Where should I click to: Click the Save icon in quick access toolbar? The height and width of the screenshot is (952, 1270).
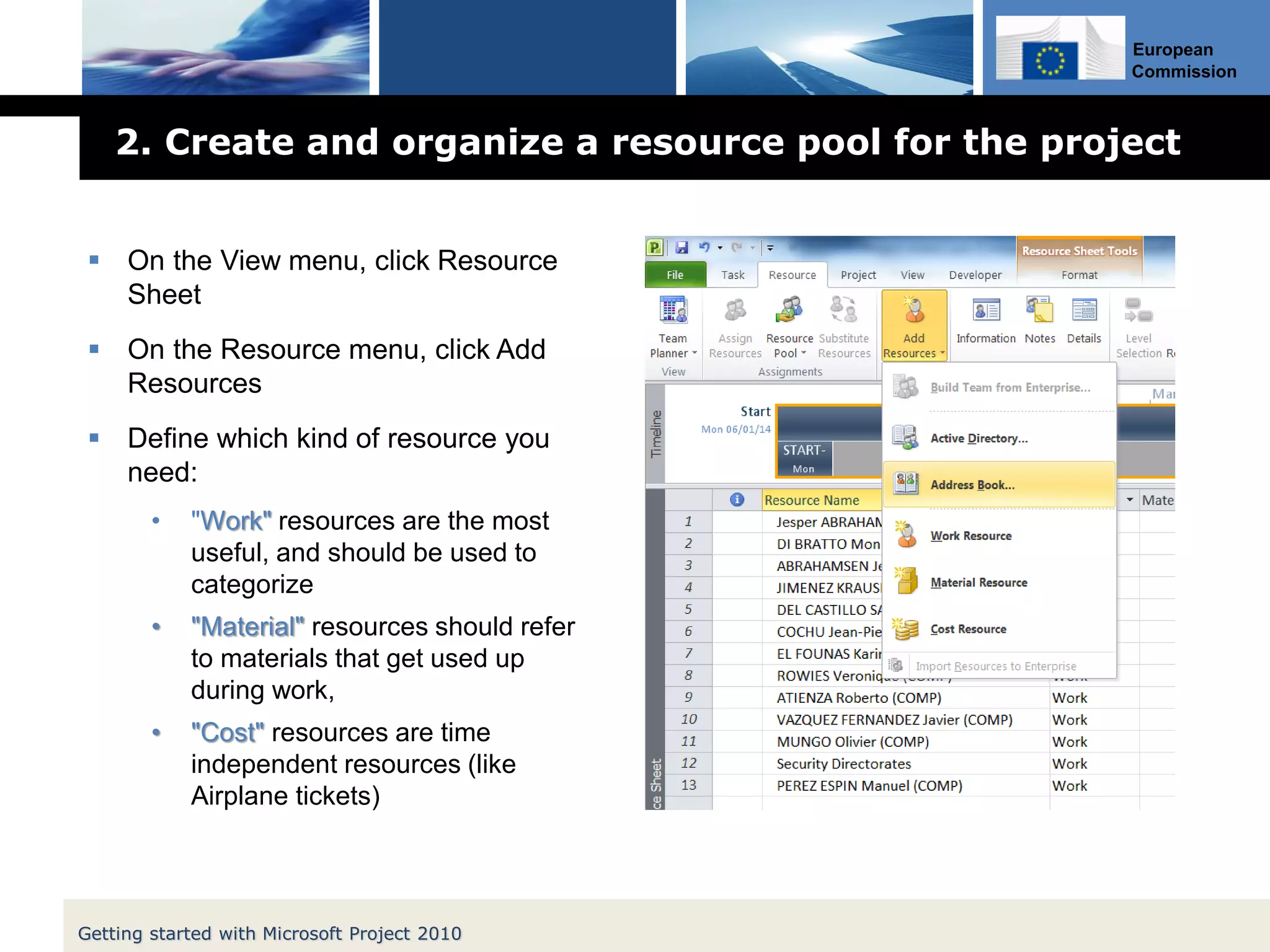click(x=682, y=247)
